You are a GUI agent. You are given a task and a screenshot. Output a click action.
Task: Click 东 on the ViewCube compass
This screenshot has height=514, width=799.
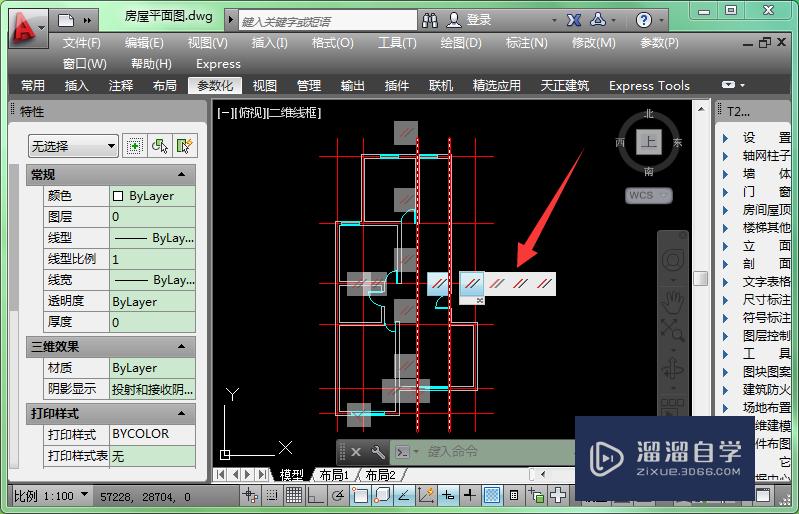(x=677, y=143)
